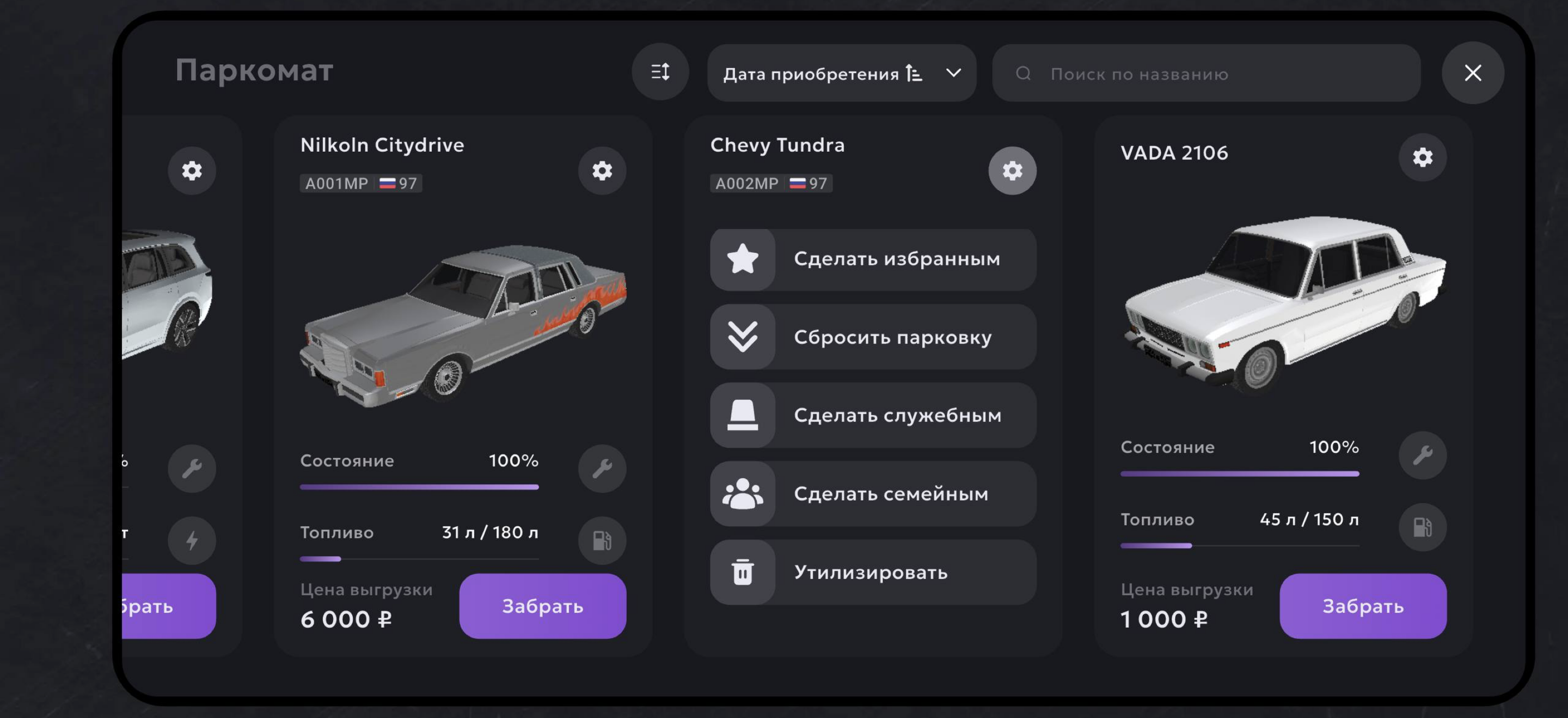The height and width of the screenshot is (718, 1568).
Task: Click the lightning charge icon on leftmost card
Action: click(x=192, y=540)
